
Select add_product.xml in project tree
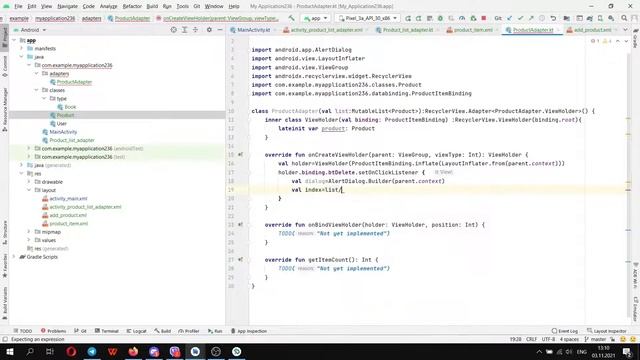coord(68,215)
